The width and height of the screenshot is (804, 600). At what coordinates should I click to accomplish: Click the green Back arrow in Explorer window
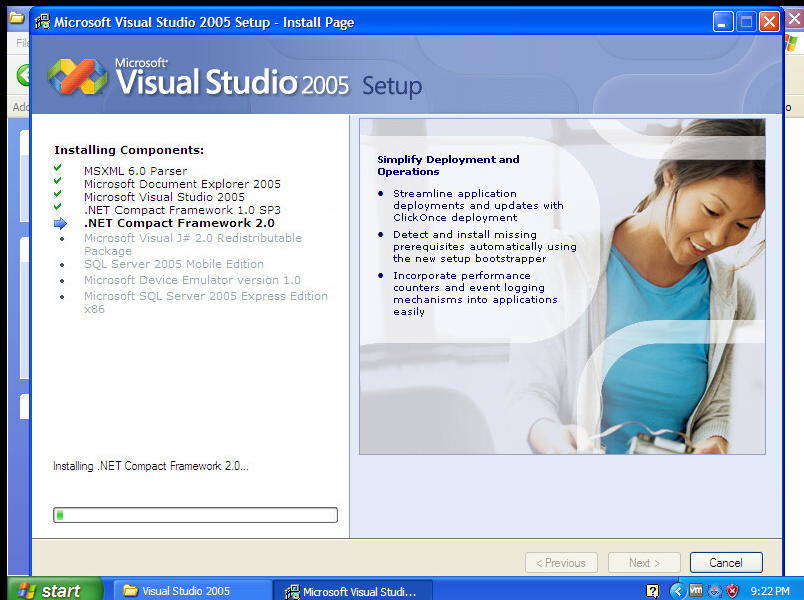click(23, 75)
